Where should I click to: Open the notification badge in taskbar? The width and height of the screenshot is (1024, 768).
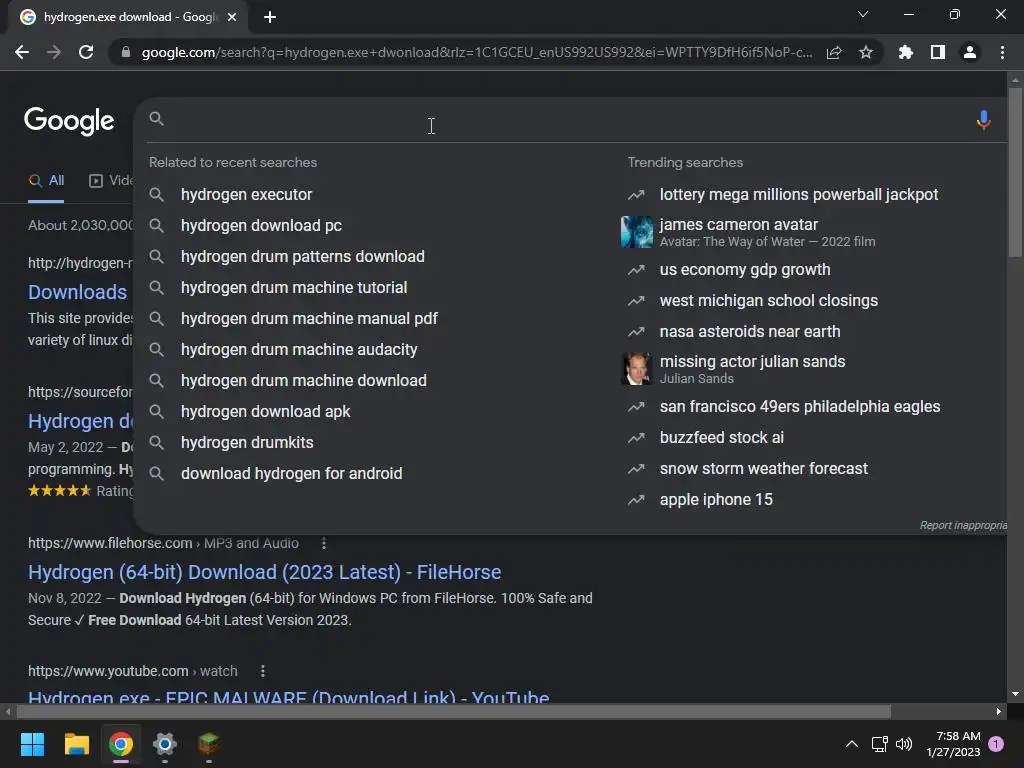tap(996, 744)
